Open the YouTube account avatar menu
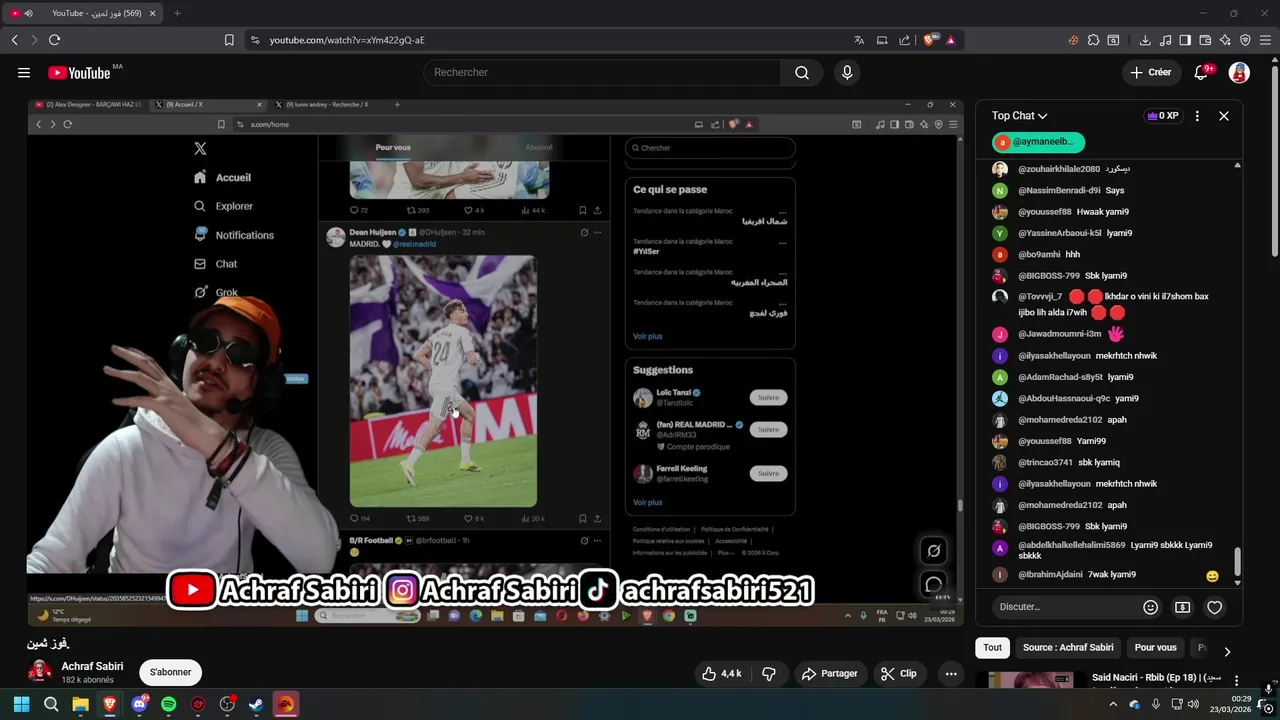This screenshot has height=720, width=1280. click(x=1239, y=72)
